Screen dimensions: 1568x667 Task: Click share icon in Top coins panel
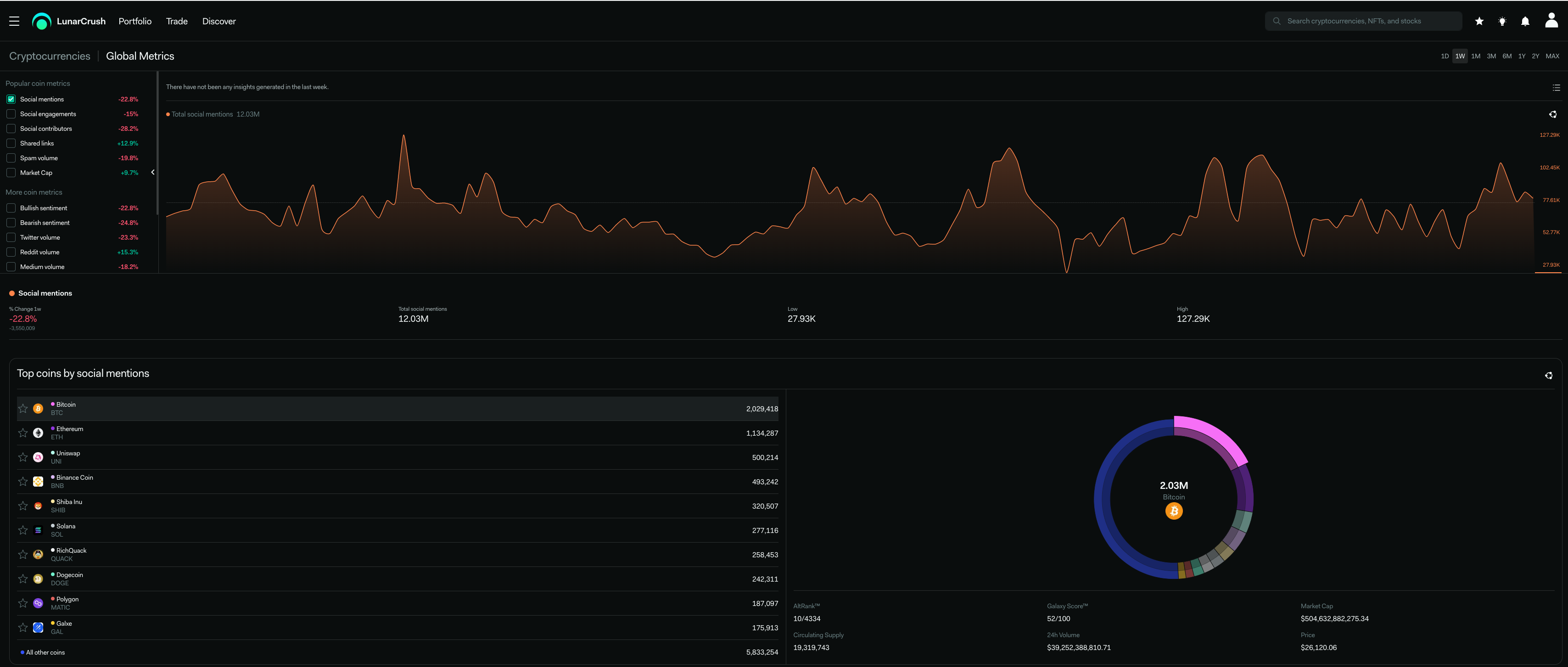(1549, 376)
